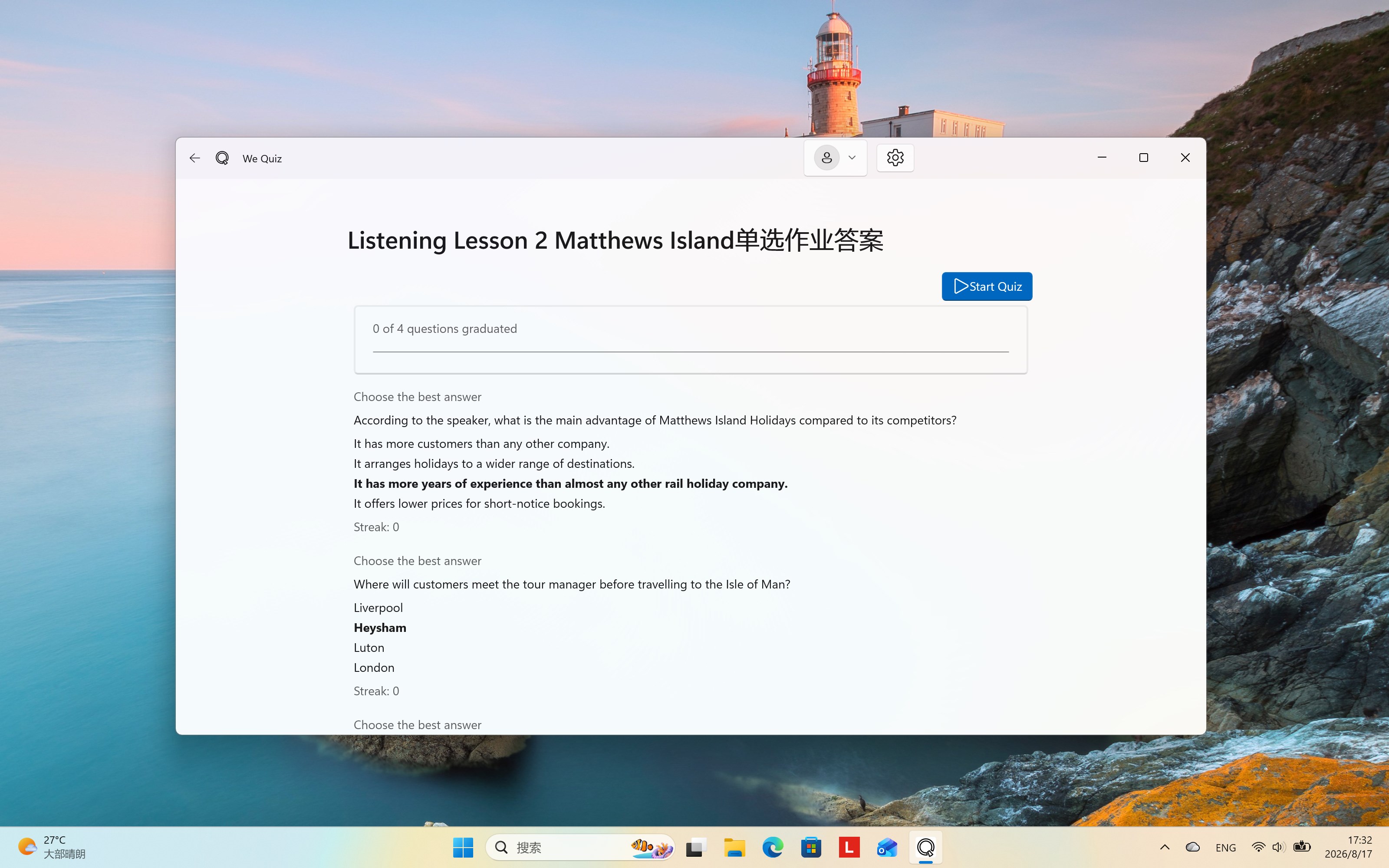Click '0 of 4 questions graduated' text
The height and width of the screenshot is (868, 1389).
(x=445, y=329)
